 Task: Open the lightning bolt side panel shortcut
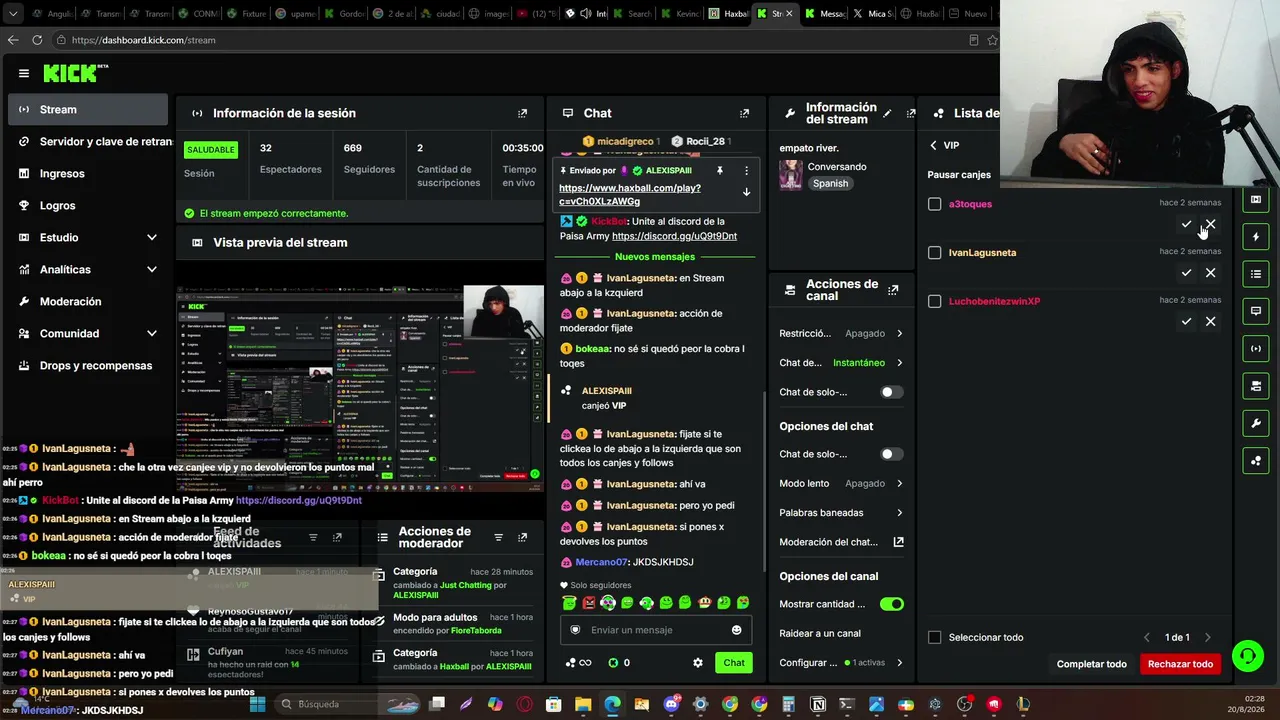tap(1256, 237)
